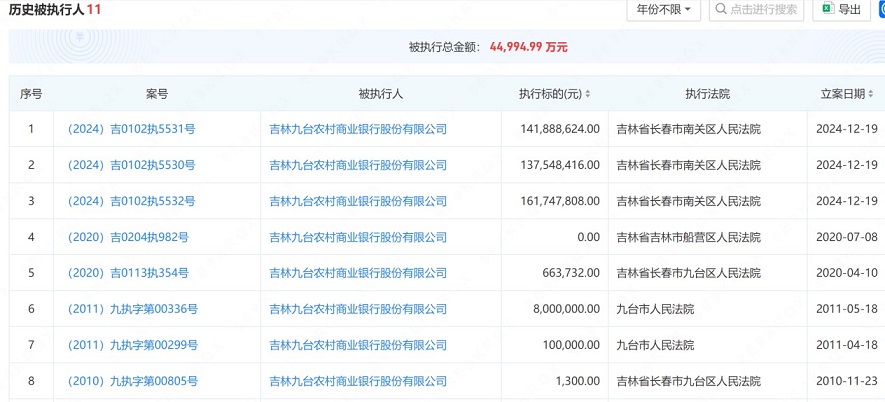Click the 被执行人 column header
This screenshot has width=885, height=402.
coord(380,94)
